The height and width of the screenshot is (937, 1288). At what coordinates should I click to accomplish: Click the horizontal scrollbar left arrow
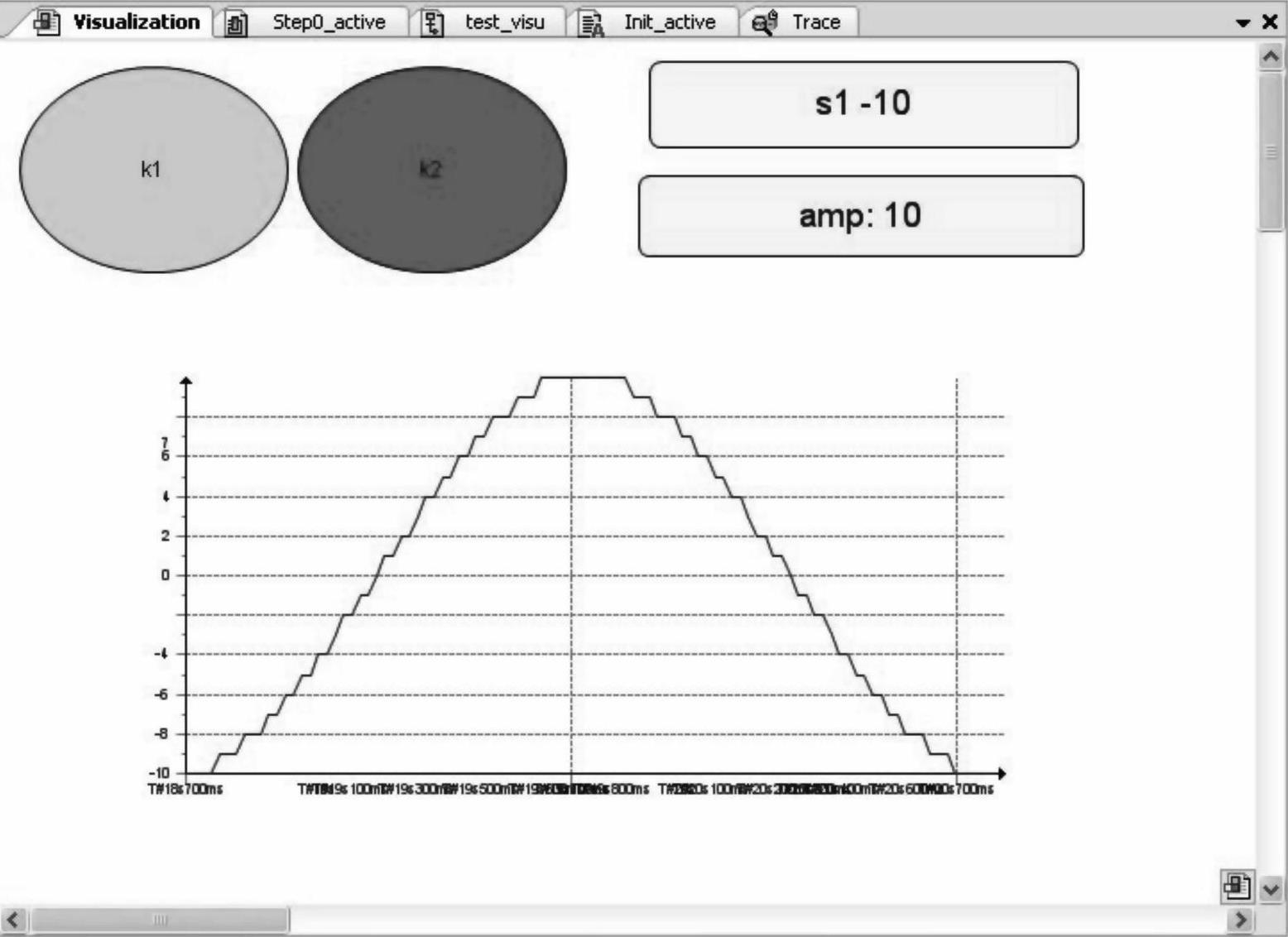[12, 919]
